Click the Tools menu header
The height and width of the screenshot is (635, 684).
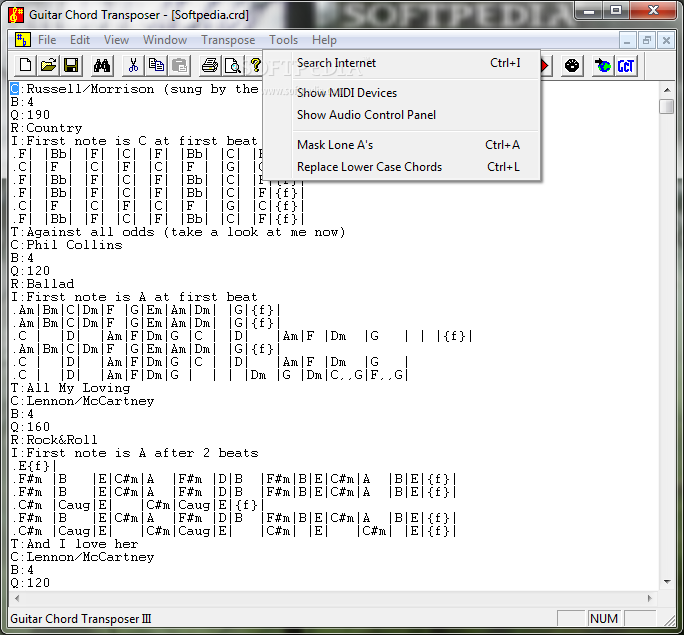coord(284,40)
